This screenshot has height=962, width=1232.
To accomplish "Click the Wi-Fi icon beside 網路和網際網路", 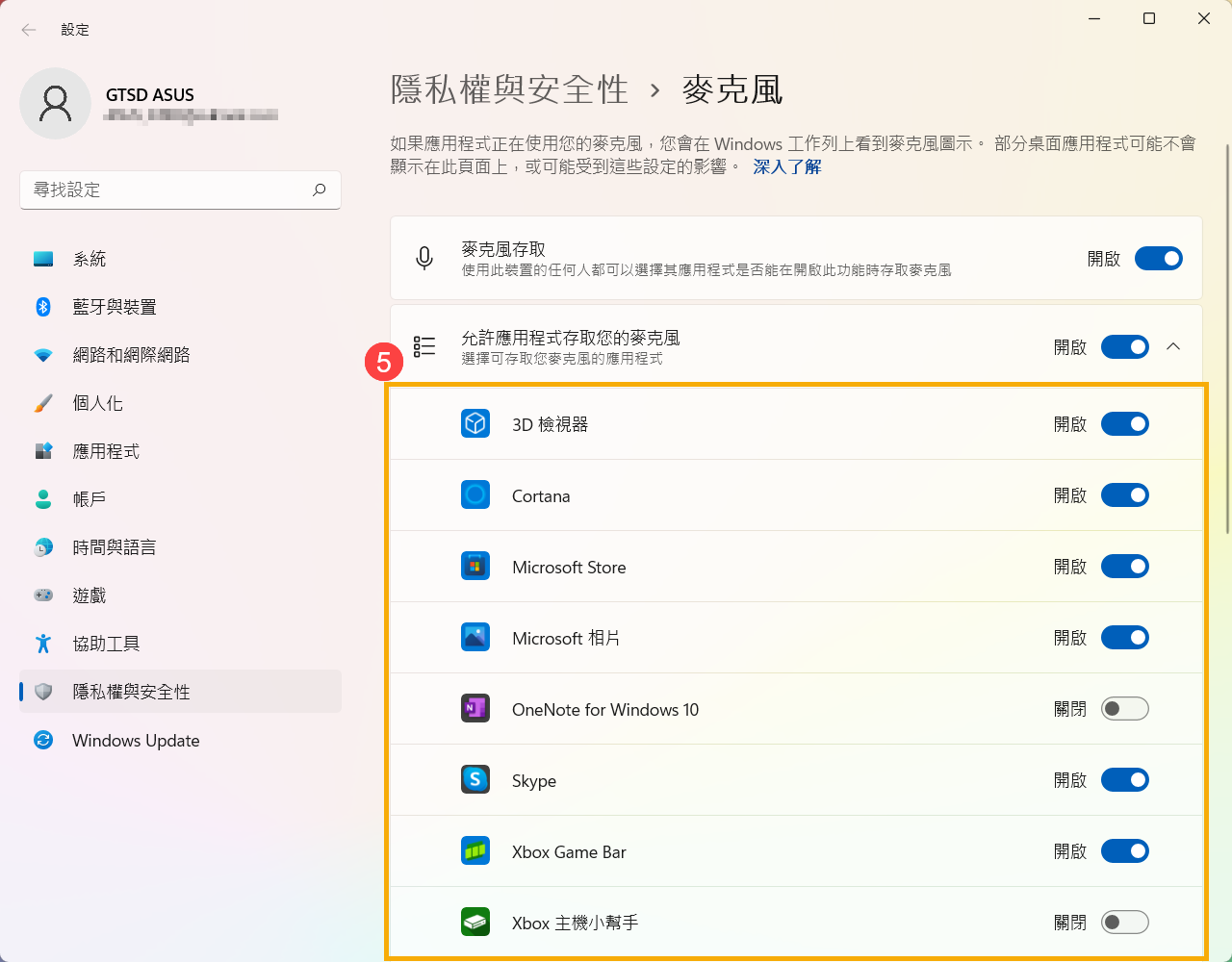I will [43, 355].
